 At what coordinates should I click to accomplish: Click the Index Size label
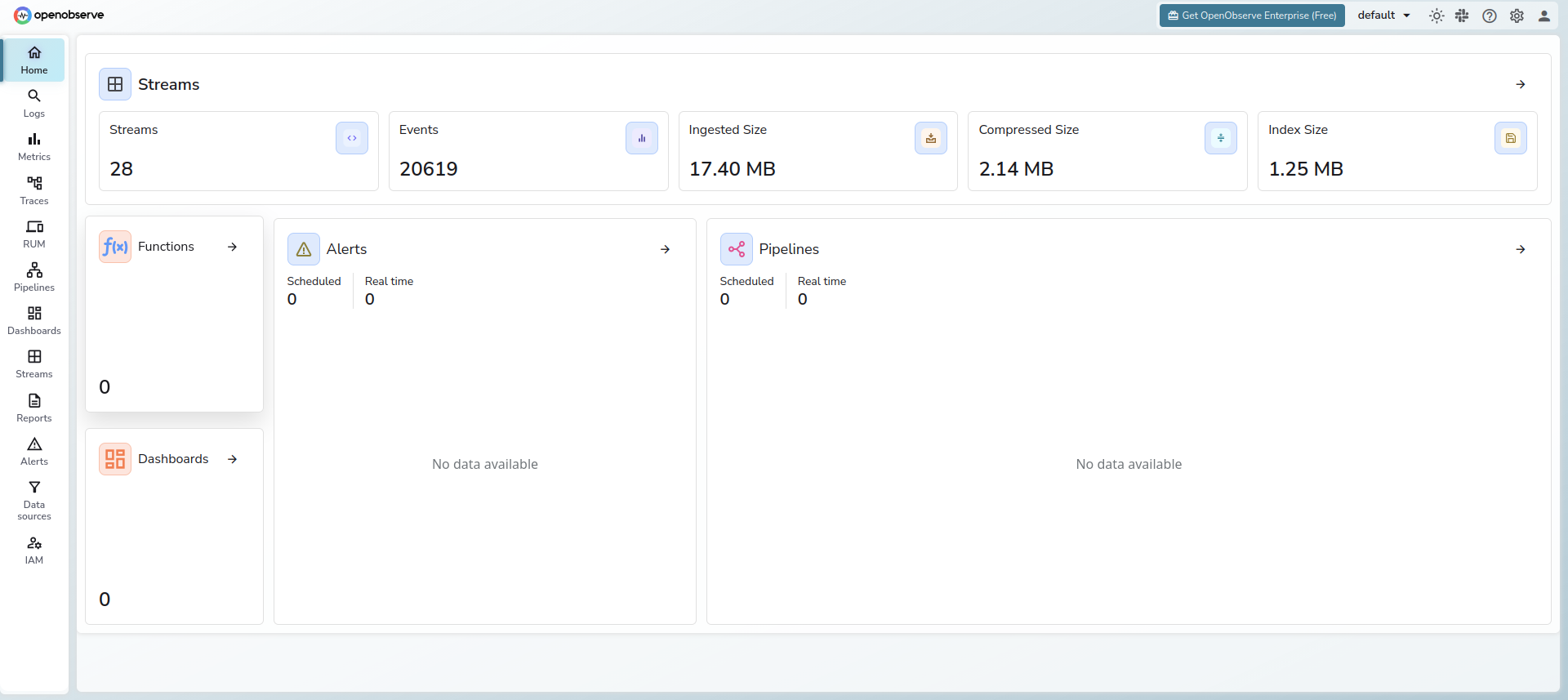[1298, 130]
